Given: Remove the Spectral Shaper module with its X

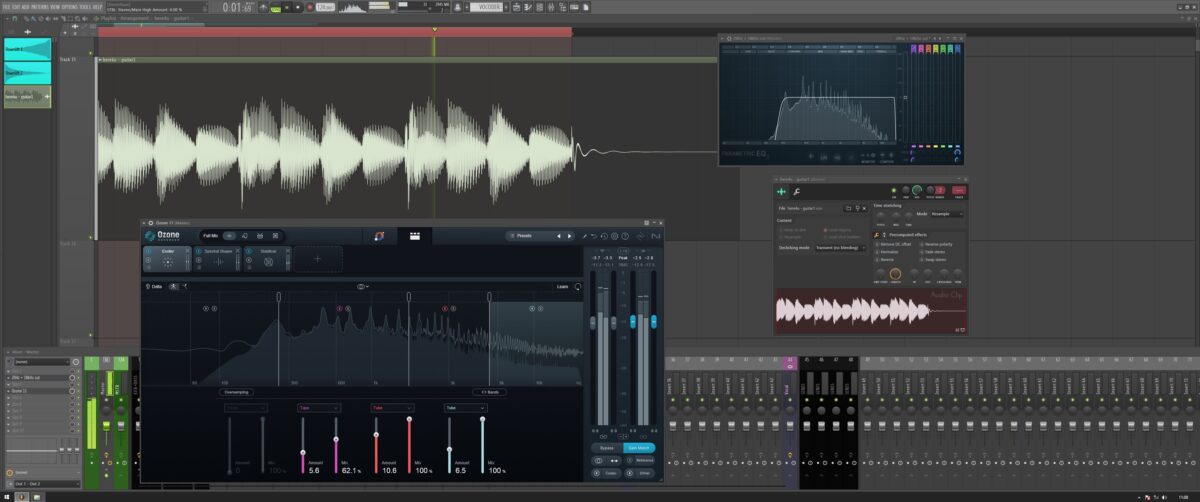Looking at the screenshot, I should click(x=238, y=250).
